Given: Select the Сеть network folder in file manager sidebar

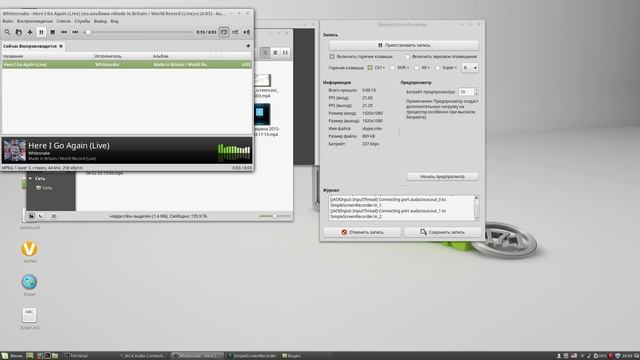Looking at the screenshot, I should pyautogui.click(x=44, y=188).
